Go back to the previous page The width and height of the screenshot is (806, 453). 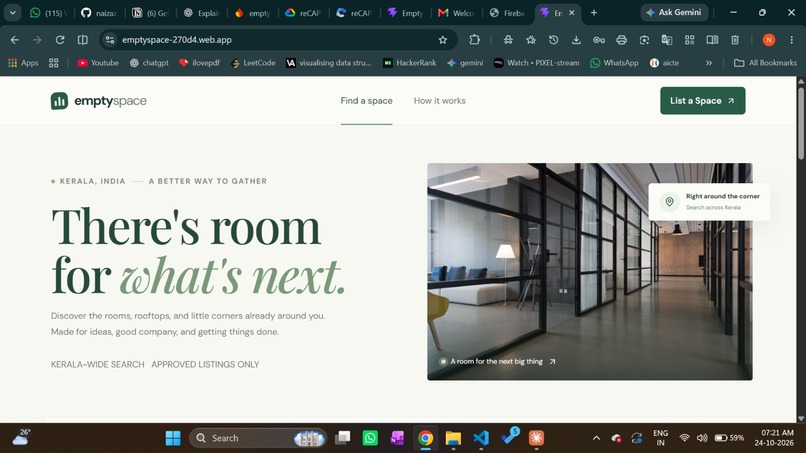(x=14, y=40)
